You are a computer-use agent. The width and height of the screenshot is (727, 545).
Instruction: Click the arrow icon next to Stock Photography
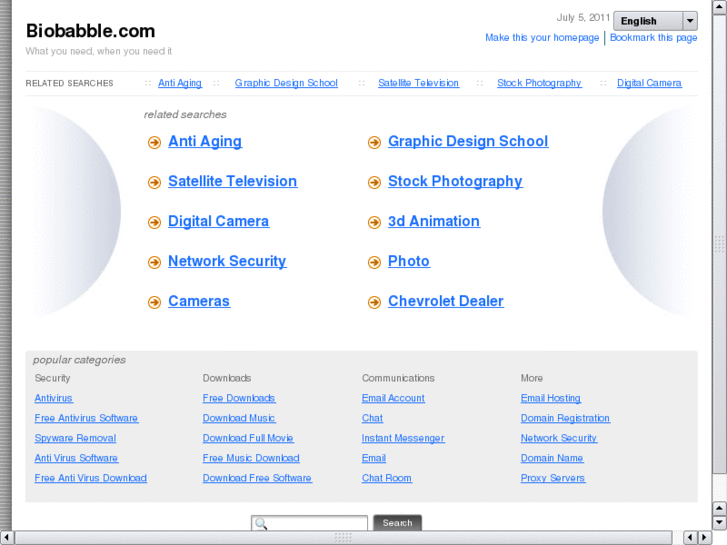coord(374,183)
